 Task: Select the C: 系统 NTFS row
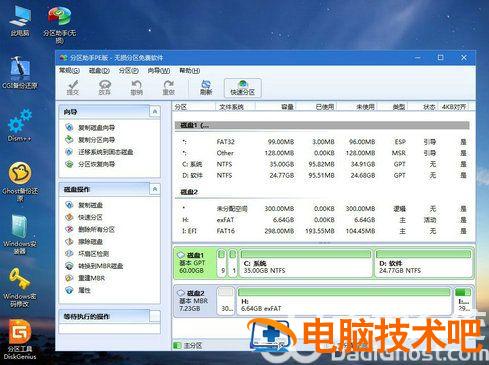[322, 164]
